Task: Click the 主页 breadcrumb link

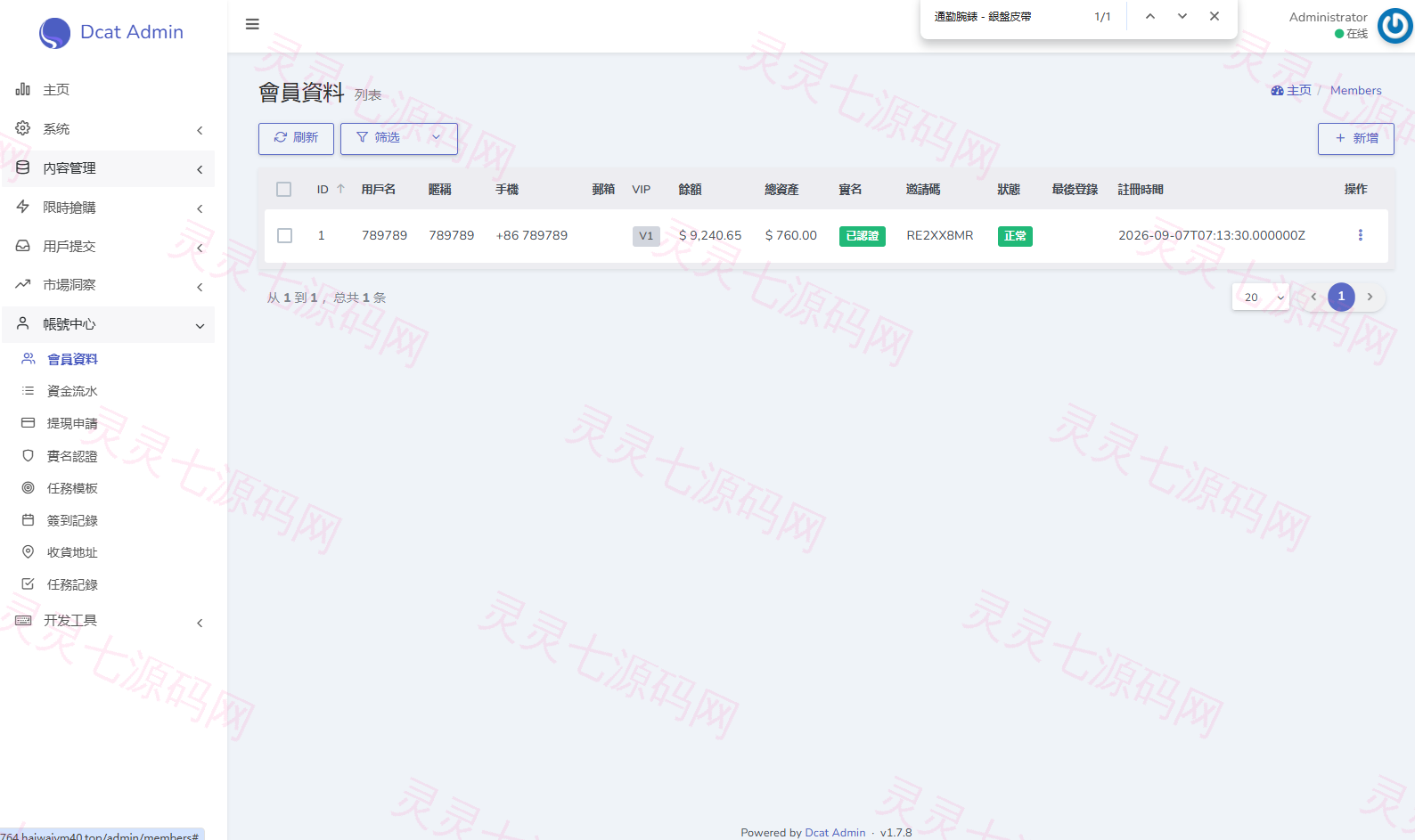Action: click(x=1292, y=90)
